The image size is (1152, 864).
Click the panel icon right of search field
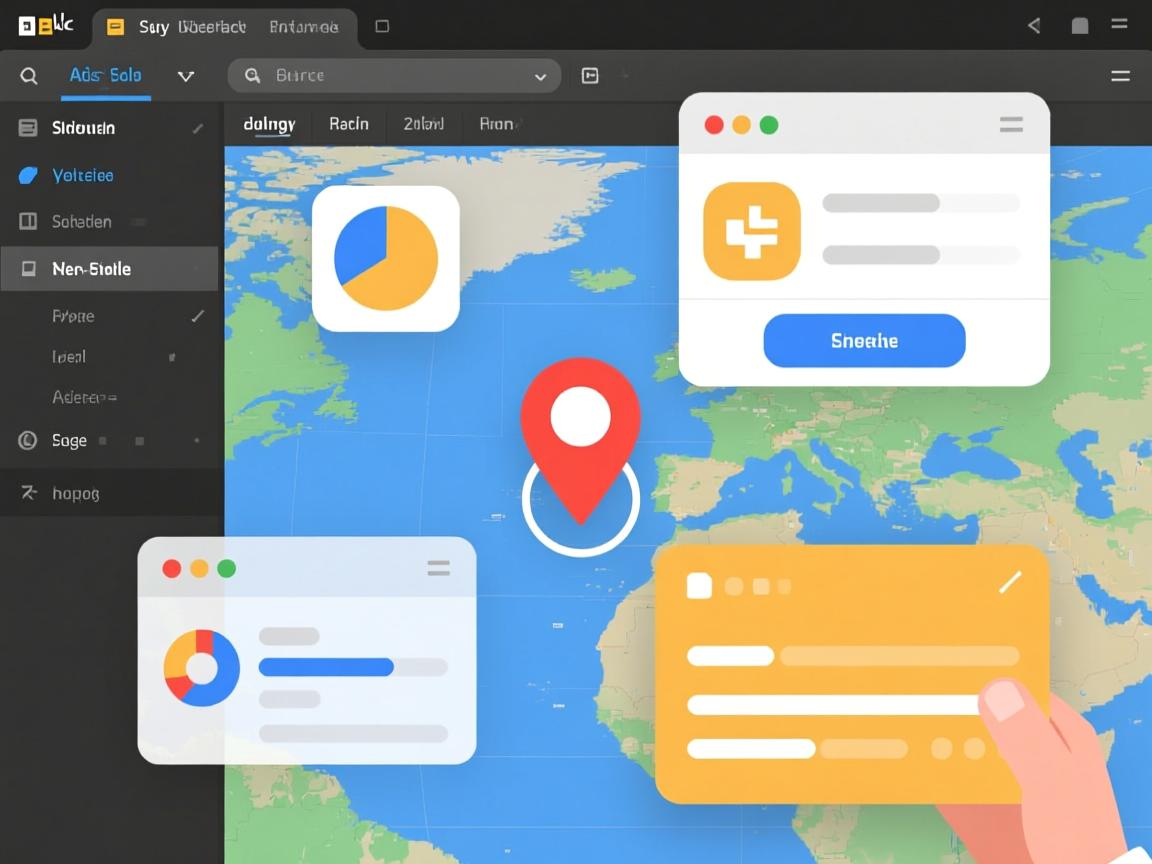(x=590, y=76)
